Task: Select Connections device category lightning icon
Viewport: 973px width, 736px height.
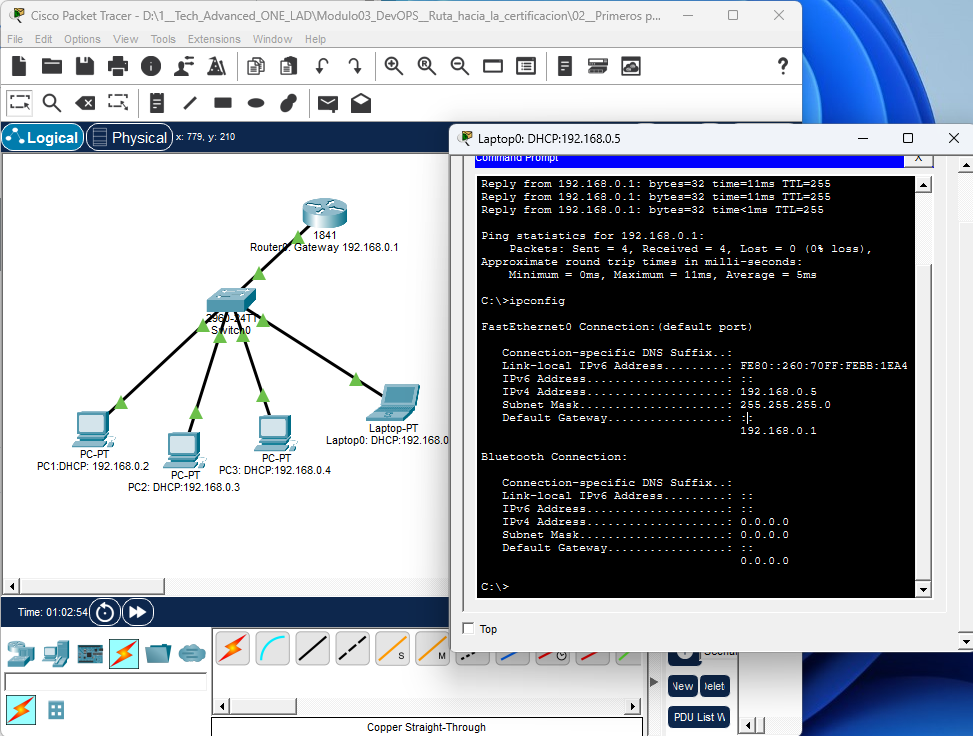Action: pos(124,653)
